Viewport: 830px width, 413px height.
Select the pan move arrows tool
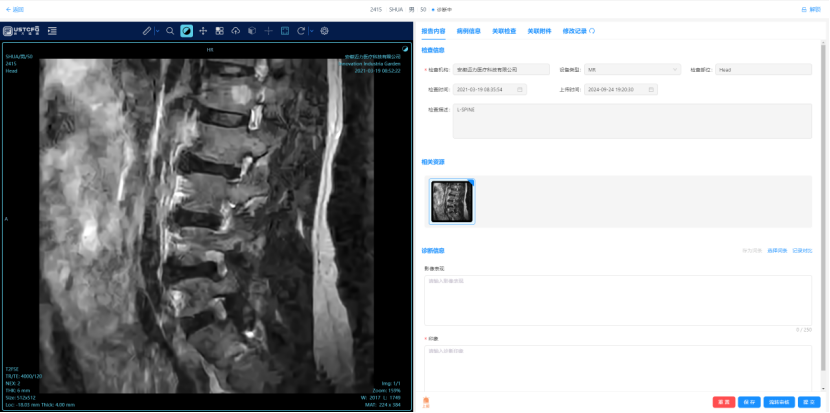pos(203,31)
